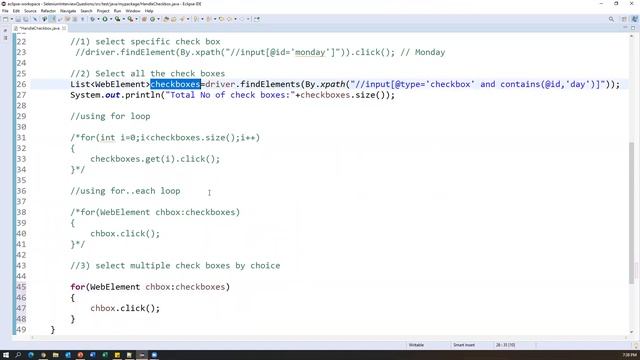Click 'chbox.click();' on line 47
The width and height of the screenshot is (640, 360).
click(x=125, y=308)
